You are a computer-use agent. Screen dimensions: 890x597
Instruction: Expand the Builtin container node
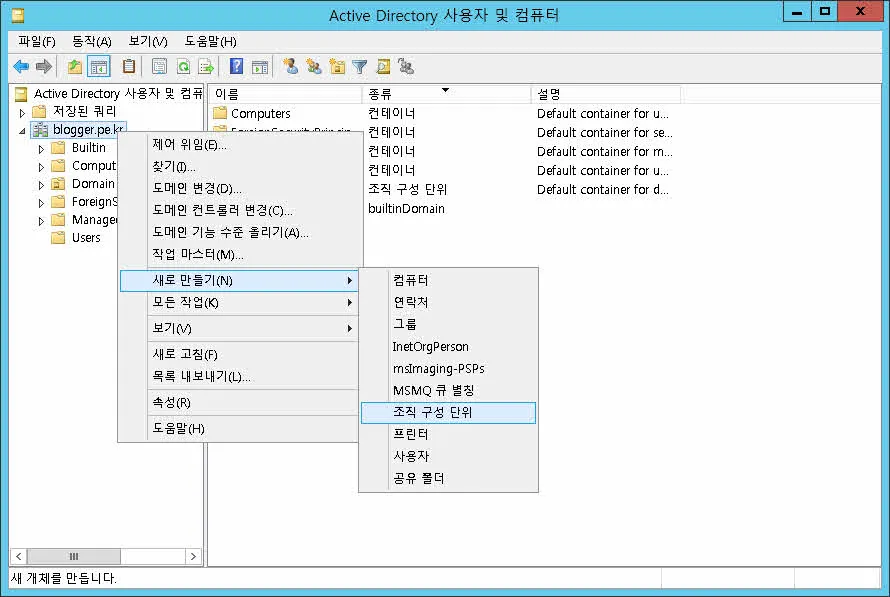[x=41, y=148]
